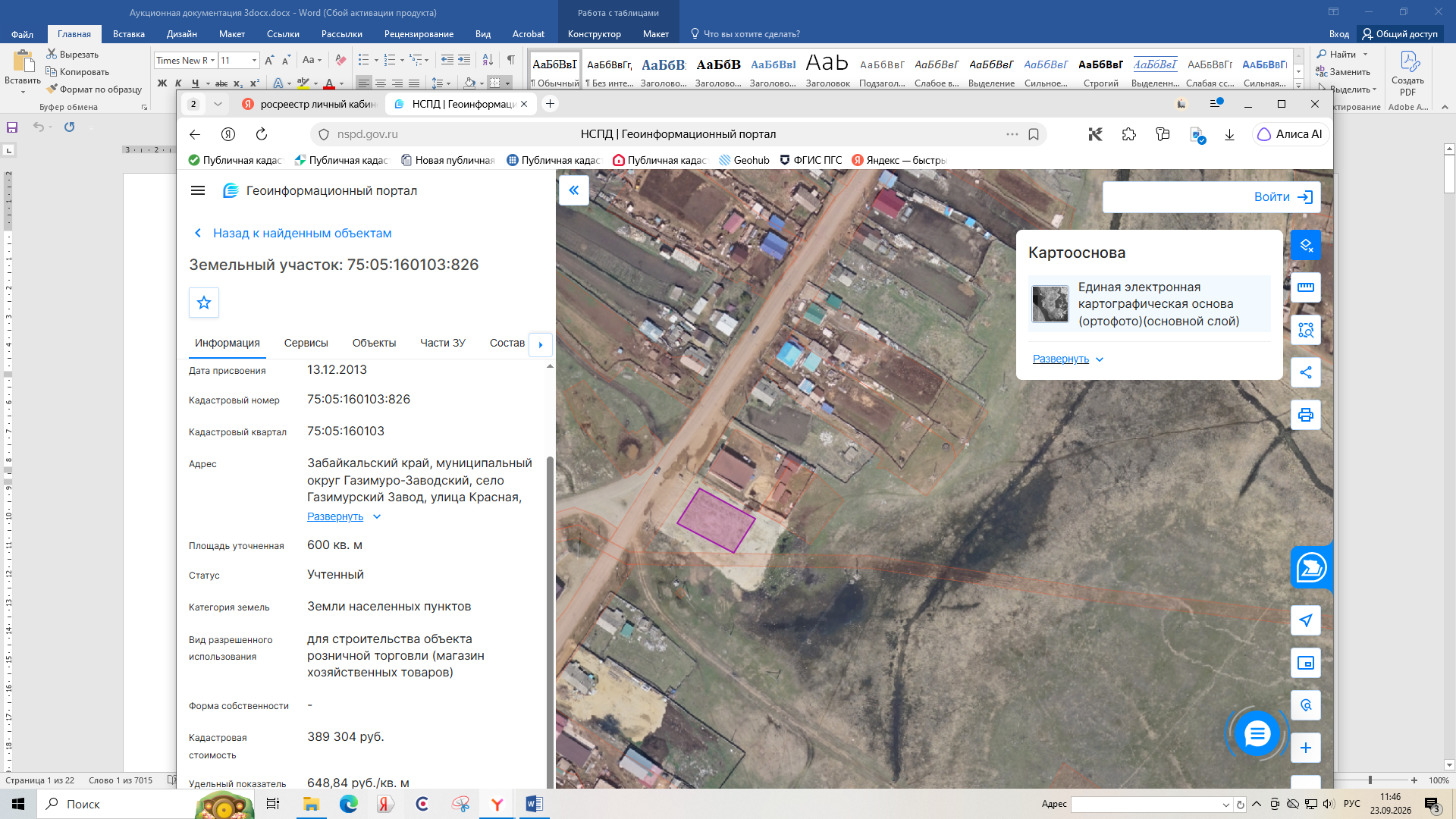The height and width of the screenshot is (819, 1456).
Task: Add land plot to favorites star
Action: (x=204, y=303)
